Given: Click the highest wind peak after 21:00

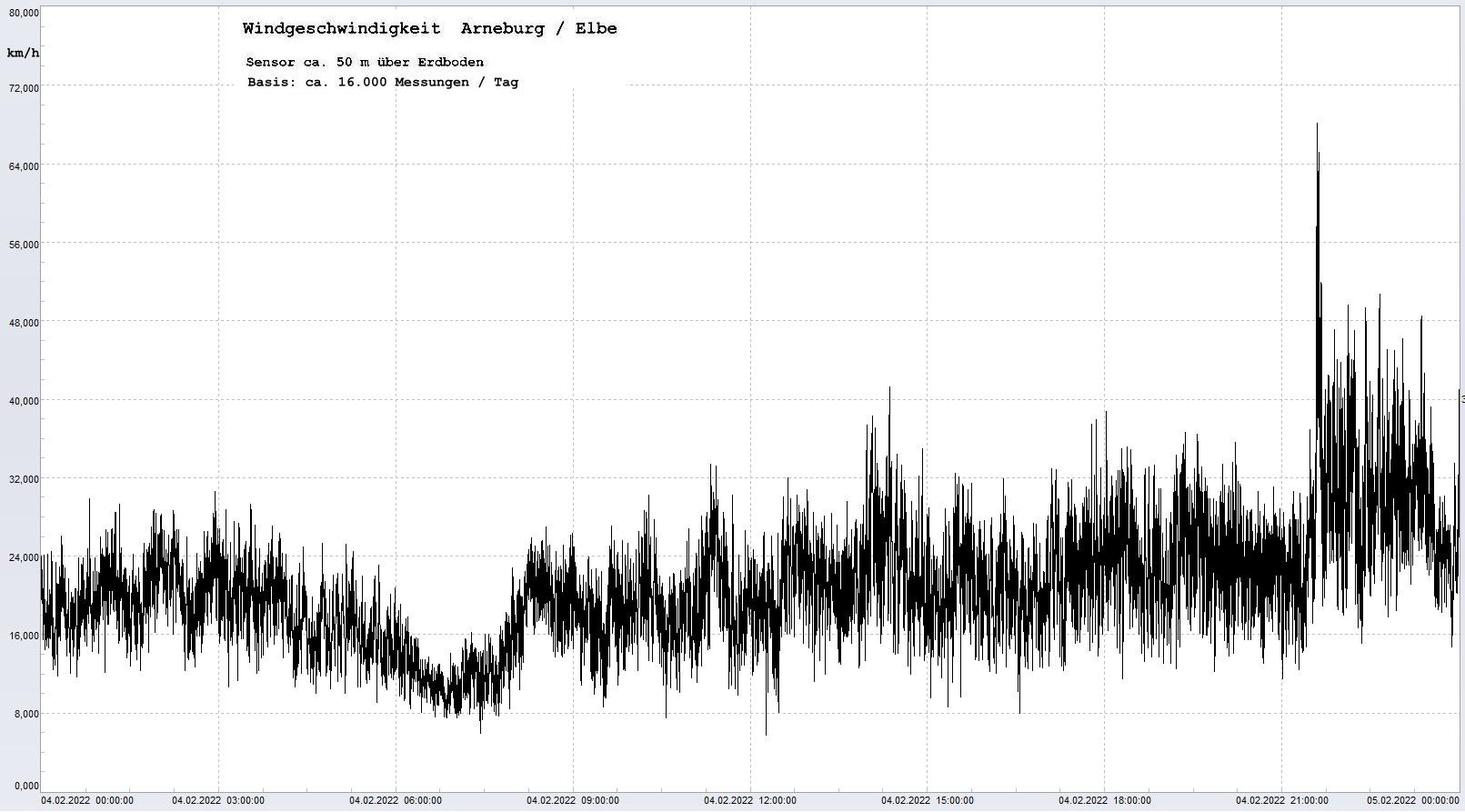Looking at the screenshot, I should coord(1317,125).
